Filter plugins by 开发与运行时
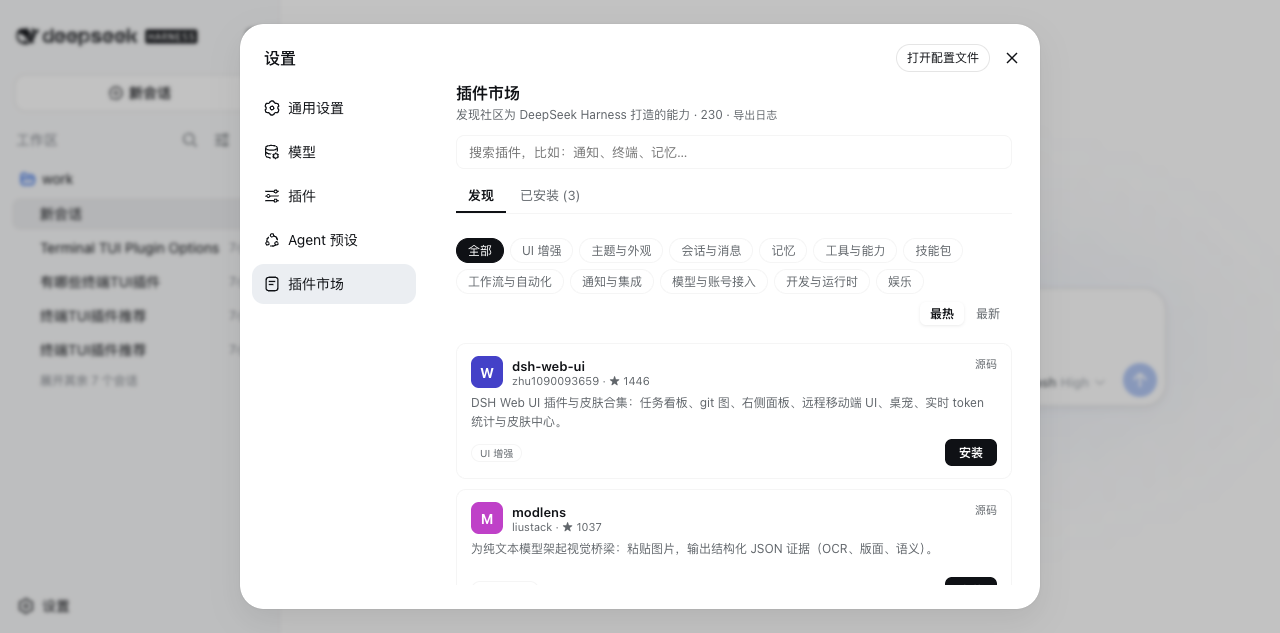This screenshot has width=1280, height=633. tap(822, 282)
